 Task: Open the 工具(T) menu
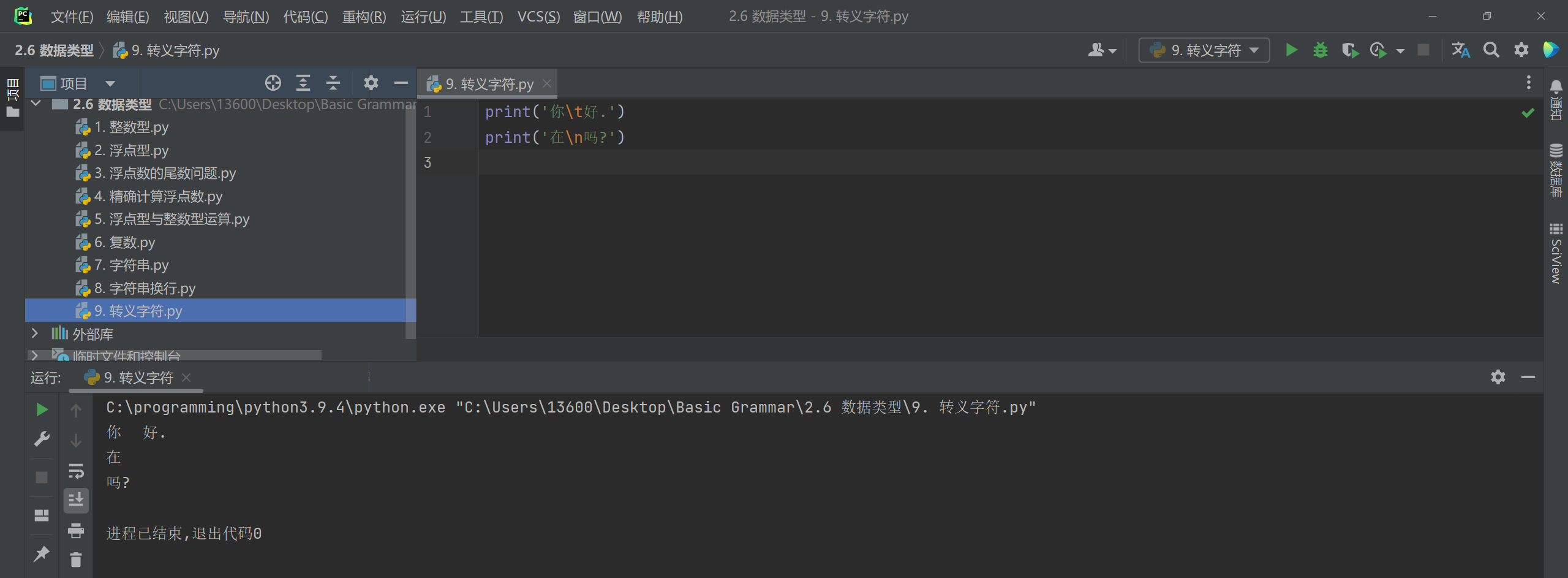coord(481,17)
